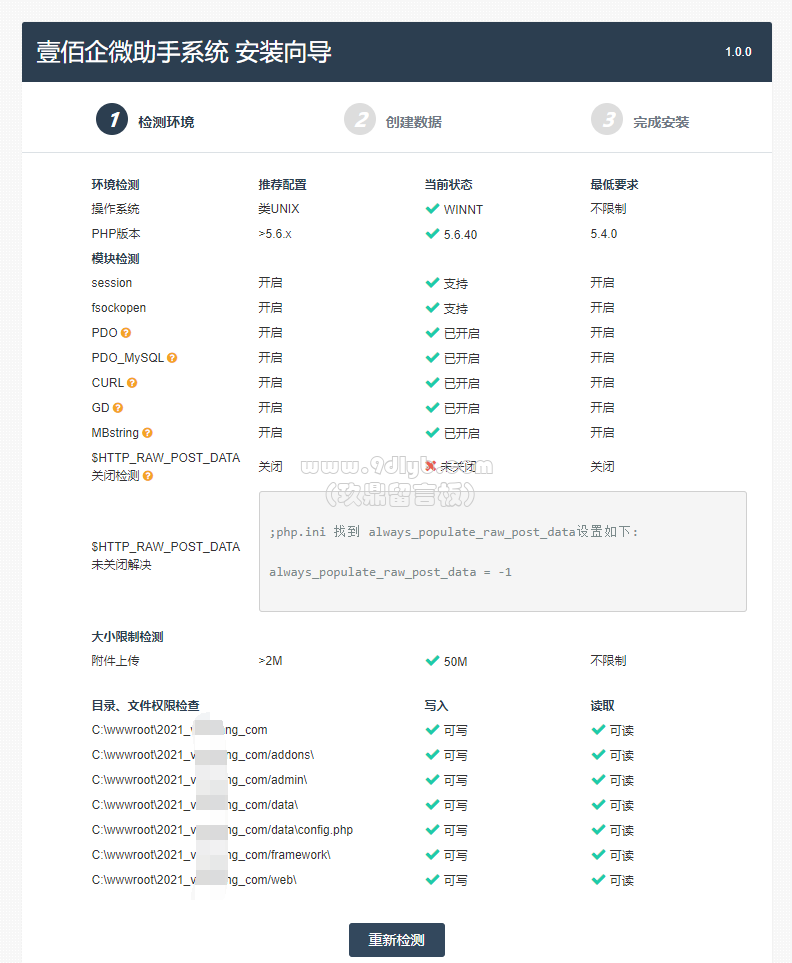Screen dimensions: 792x963
Task: Click the step 1 circle icon
Action: coord(112,119)
